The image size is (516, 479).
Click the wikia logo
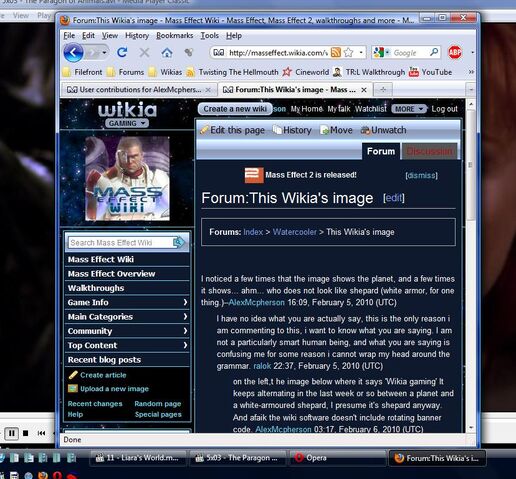127,110
